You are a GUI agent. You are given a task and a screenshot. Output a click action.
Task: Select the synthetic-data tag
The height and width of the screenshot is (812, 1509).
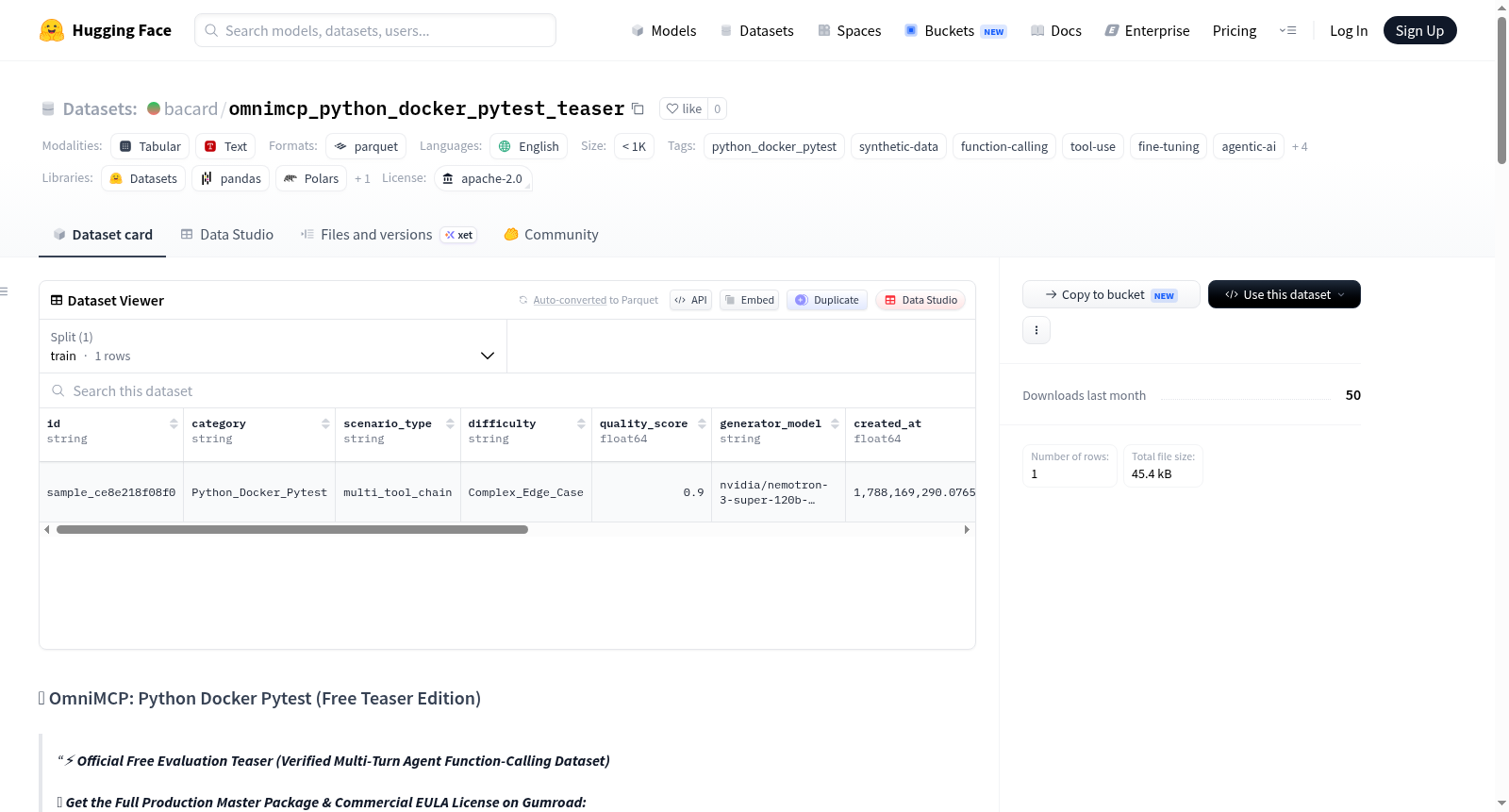tap(899, 146)
